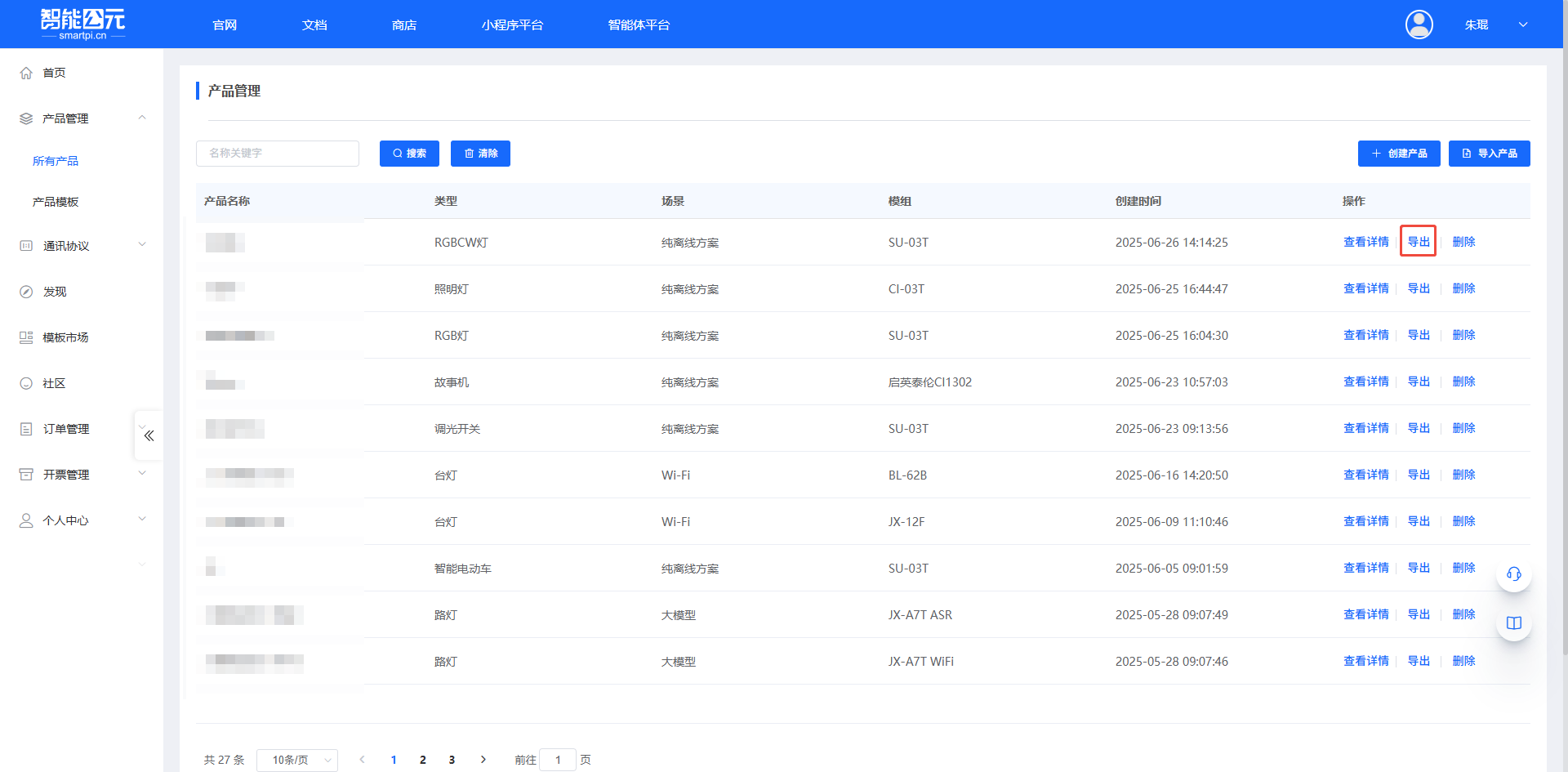Open customer service headset icon
This screenshot has width=1568, height=772.
click(1513, 574)
